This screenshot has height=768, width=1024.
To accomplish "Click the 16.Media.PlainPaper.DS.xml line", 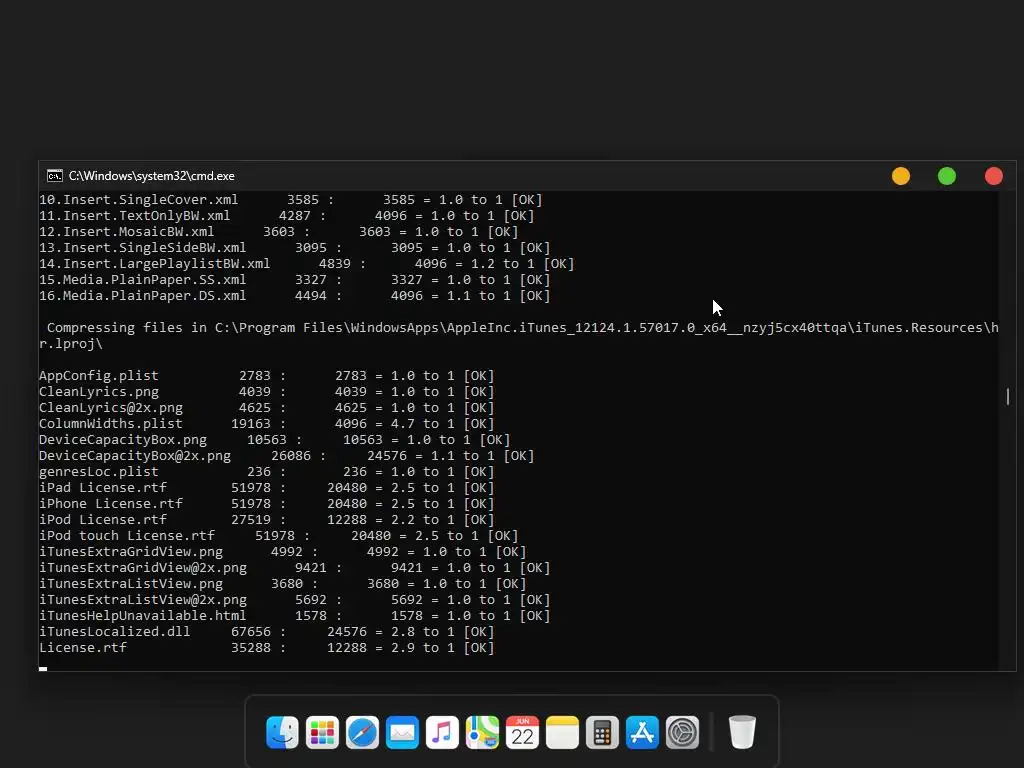I will 295,296.
